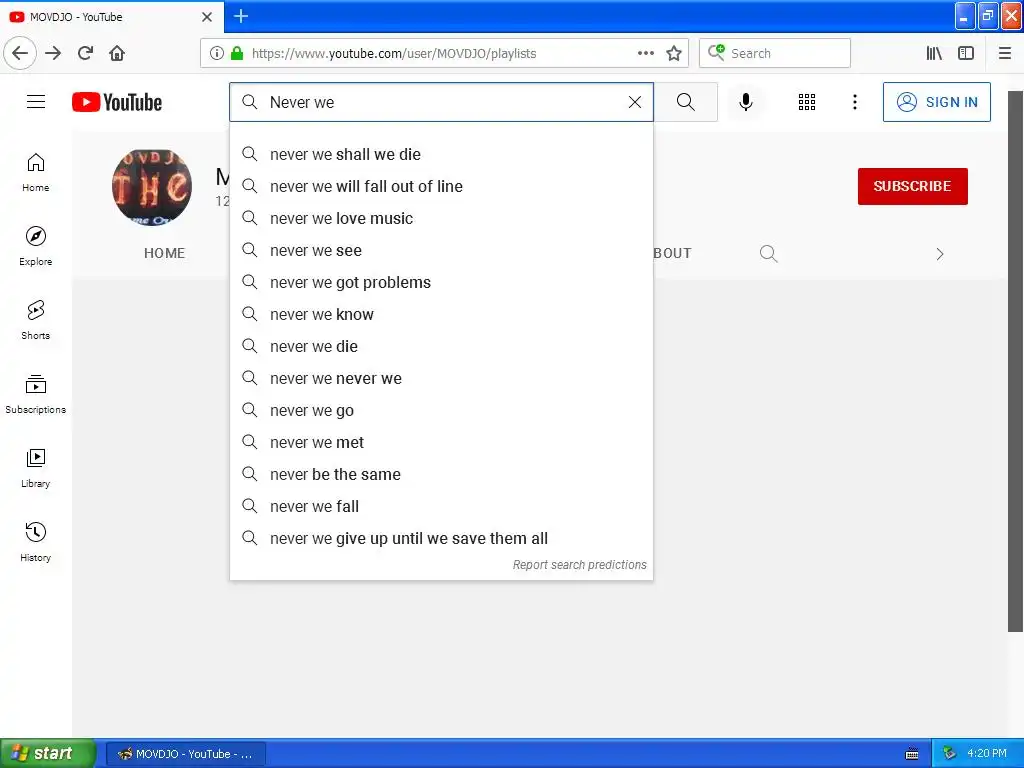Subscribe to the MOVDJO channel
Image resolution: width=1024 pixels, height=768 pixels.
pyautogui.click(x=912, y=186)
